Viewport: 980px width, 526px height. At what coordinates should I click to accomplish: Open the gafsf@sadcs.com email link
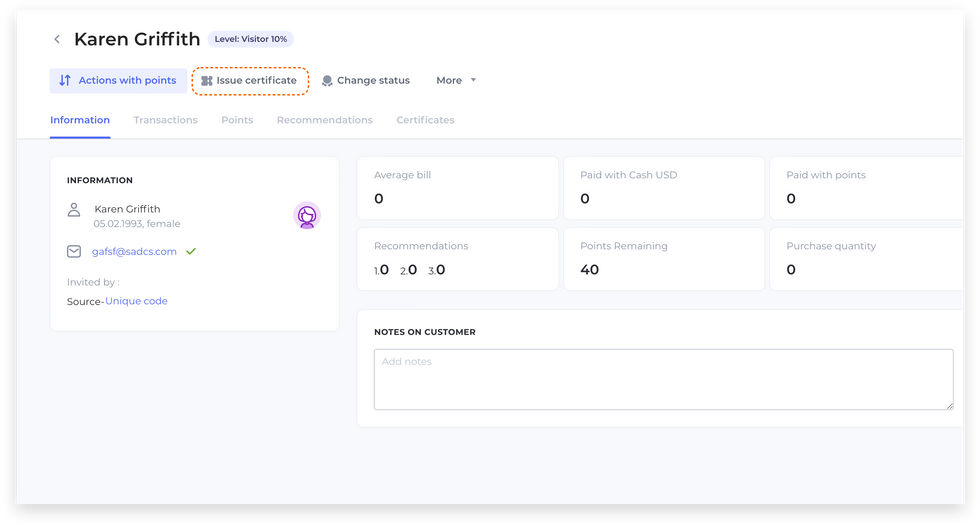134,251
